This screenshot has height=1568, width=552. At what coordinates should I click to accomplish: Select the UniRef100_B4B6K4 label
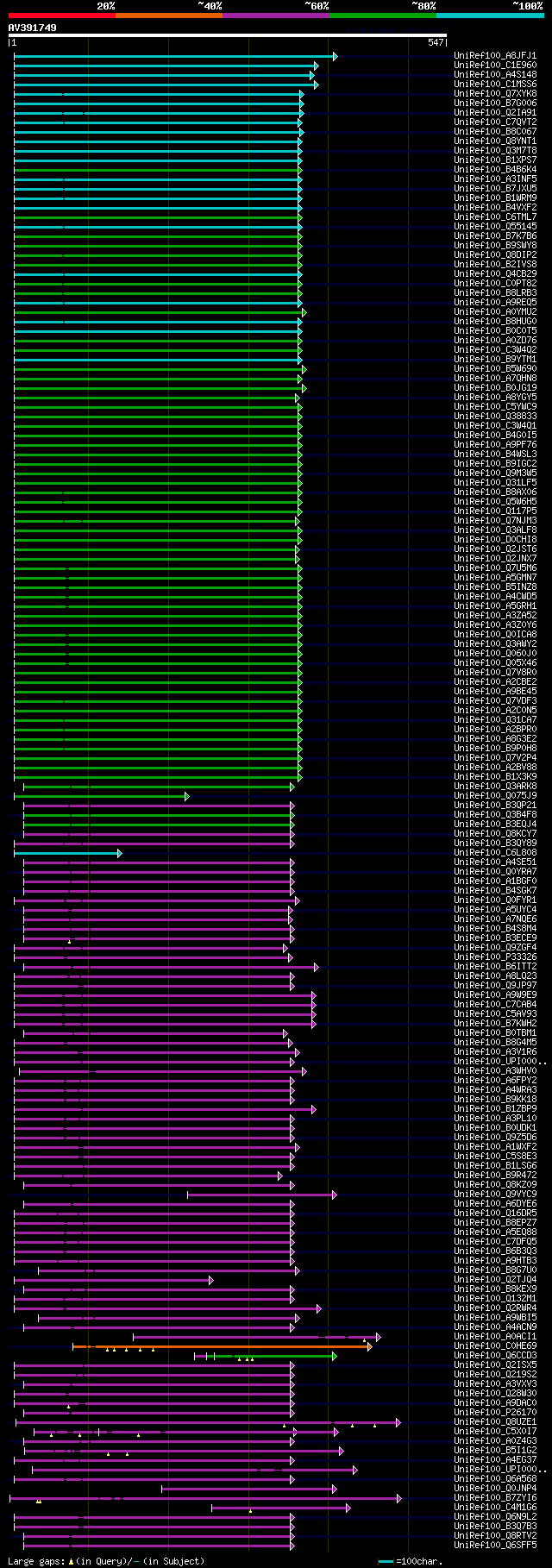(x=495, y=169)
